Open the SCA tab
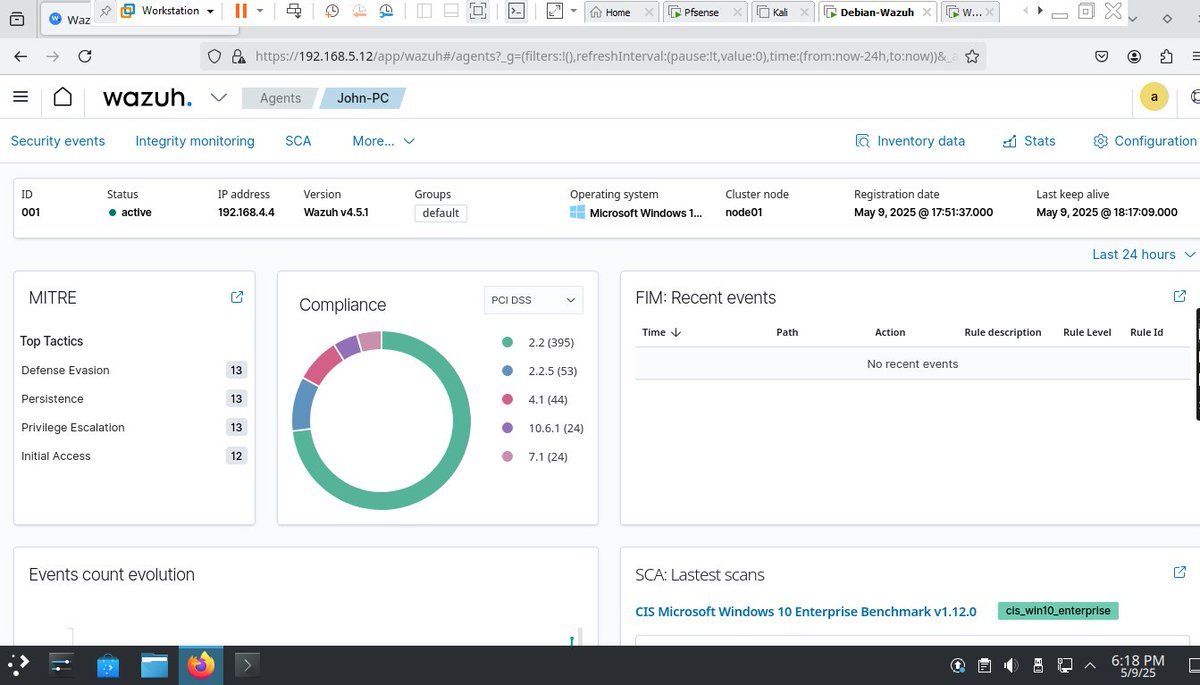 (x=298, y=141)
